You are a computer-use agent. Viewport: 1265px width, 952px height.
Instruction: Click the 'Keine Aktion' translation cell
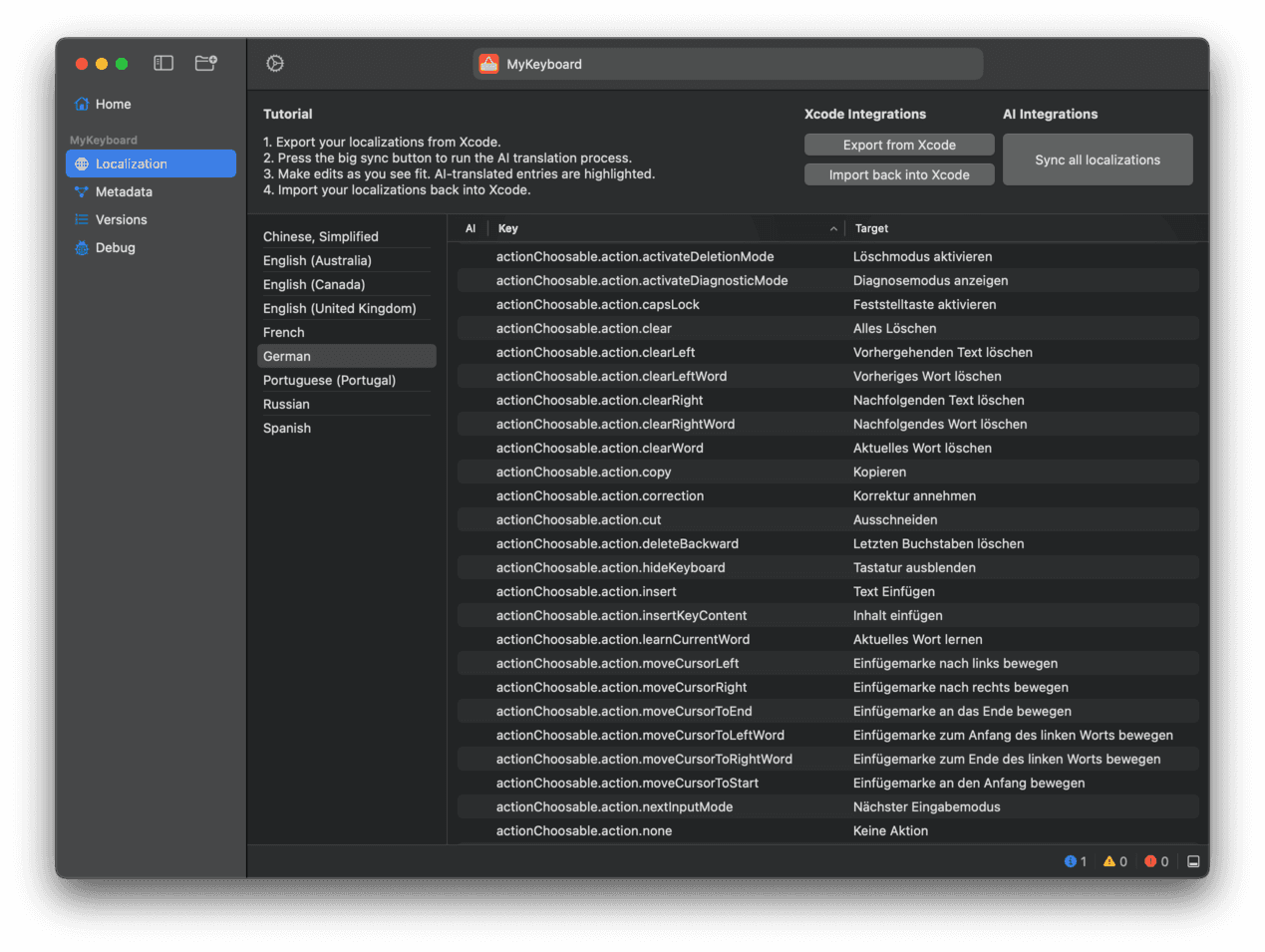click(890, 830)
